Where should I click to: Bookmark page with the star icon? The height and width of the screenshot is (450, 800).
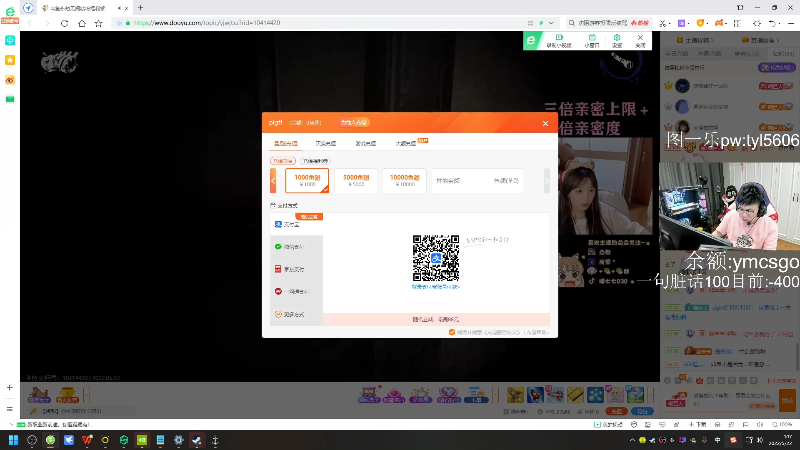tap(98, 23)
